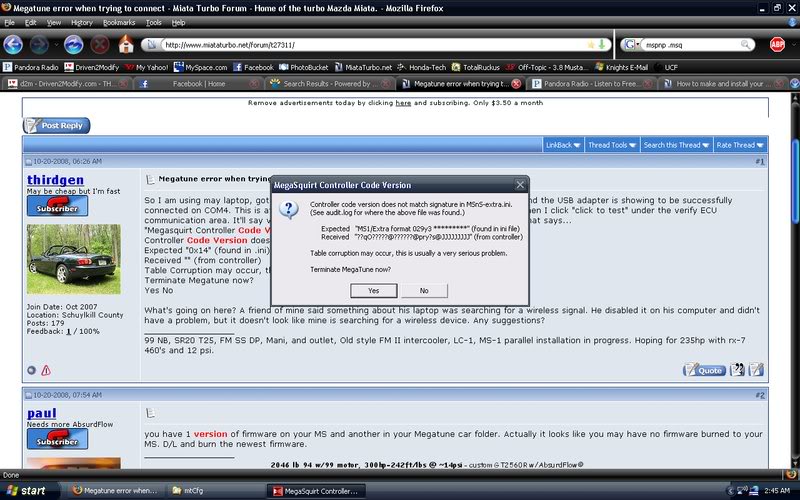The height and width of the screenshot is (500, 800).
Task: Click the here link to remove advertisements
Action: click(x=403, y=103)
